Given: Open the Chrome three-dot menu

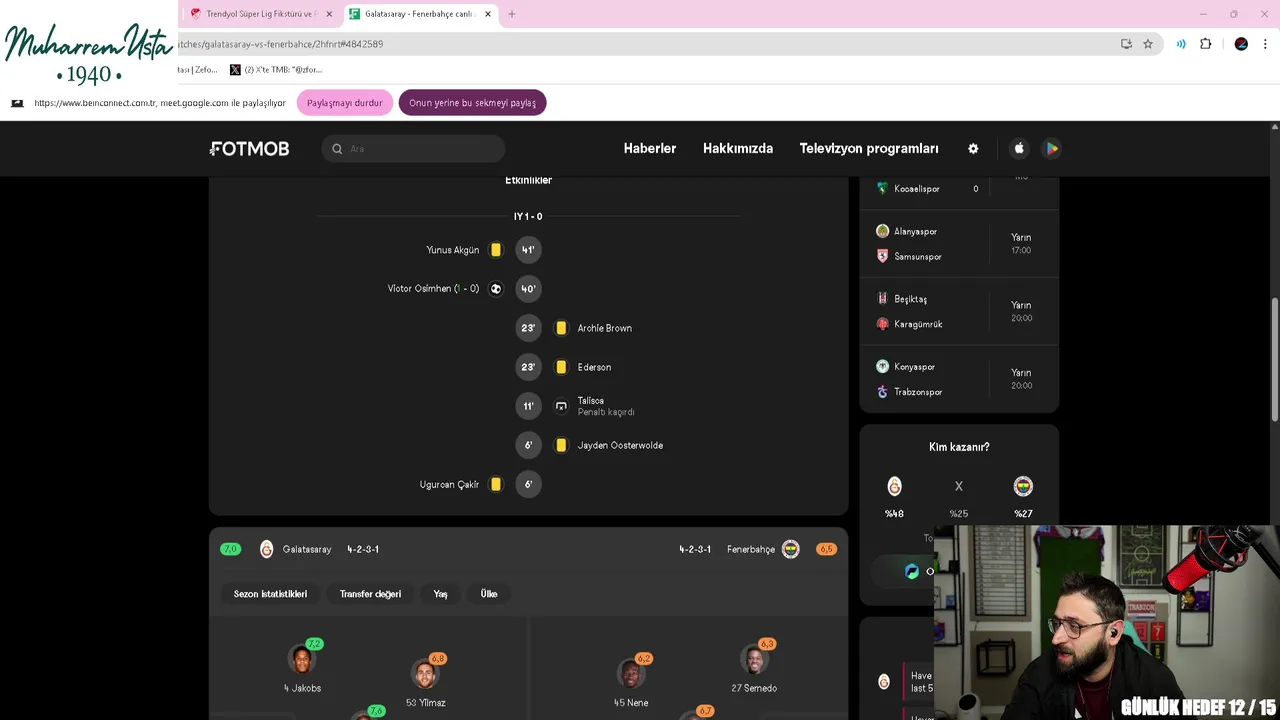Looking at the screenshot, I should (1266, 44).
